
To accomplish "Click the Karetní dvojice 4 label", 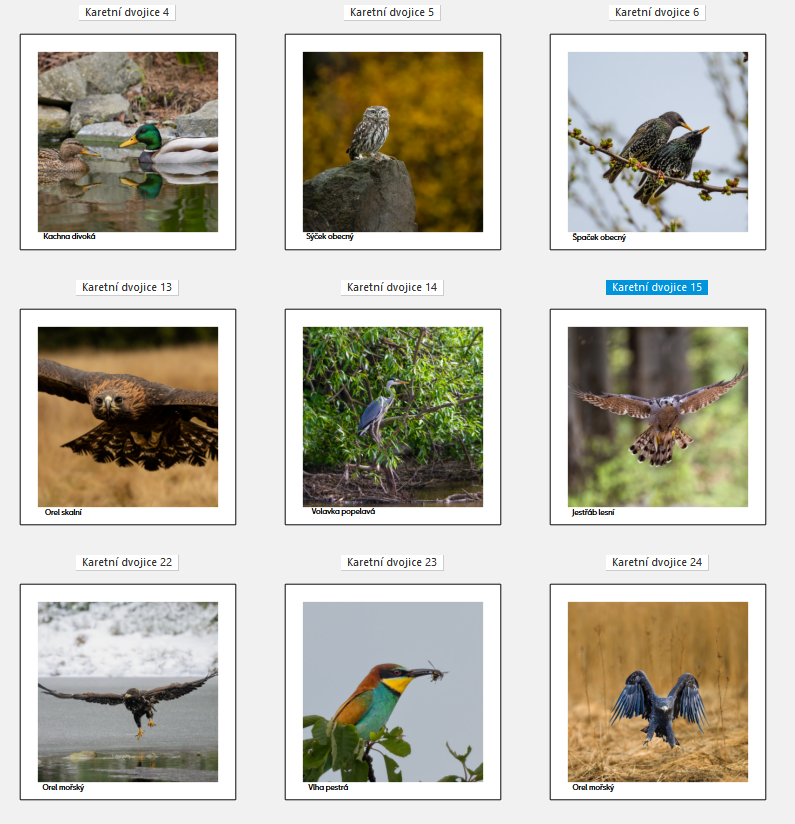I will tap(127, 13).
